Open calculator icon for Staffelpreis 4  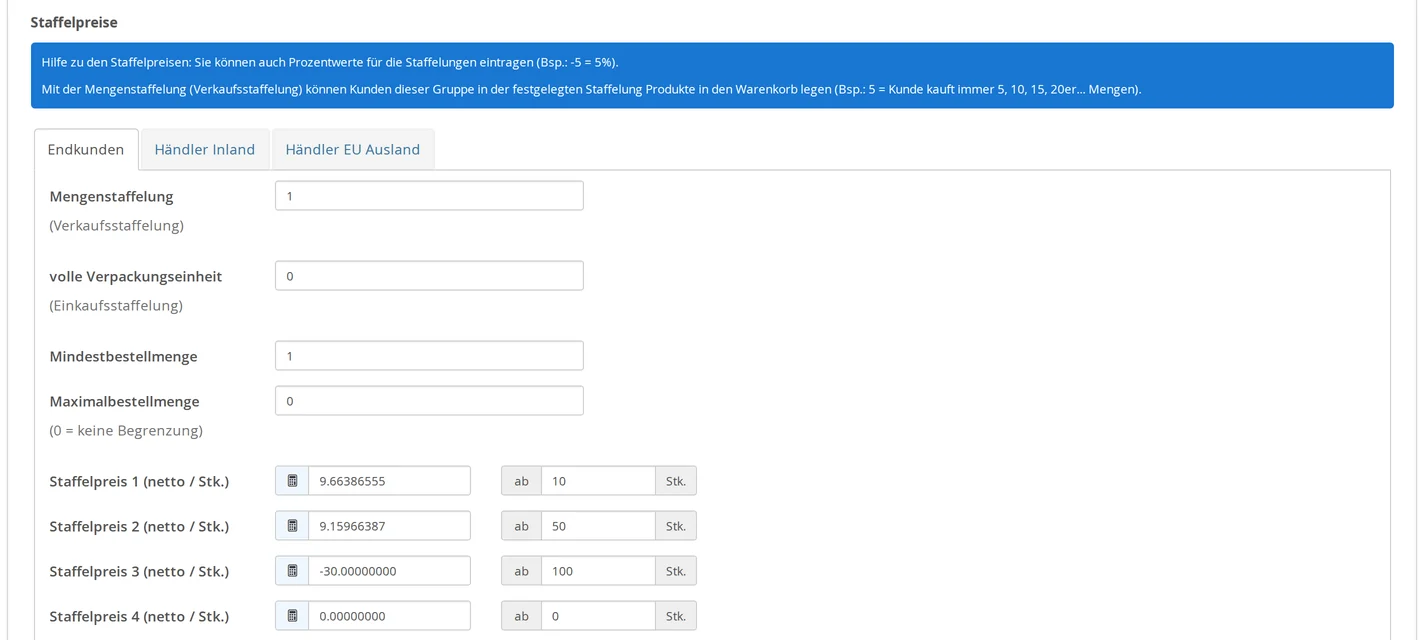292,616
